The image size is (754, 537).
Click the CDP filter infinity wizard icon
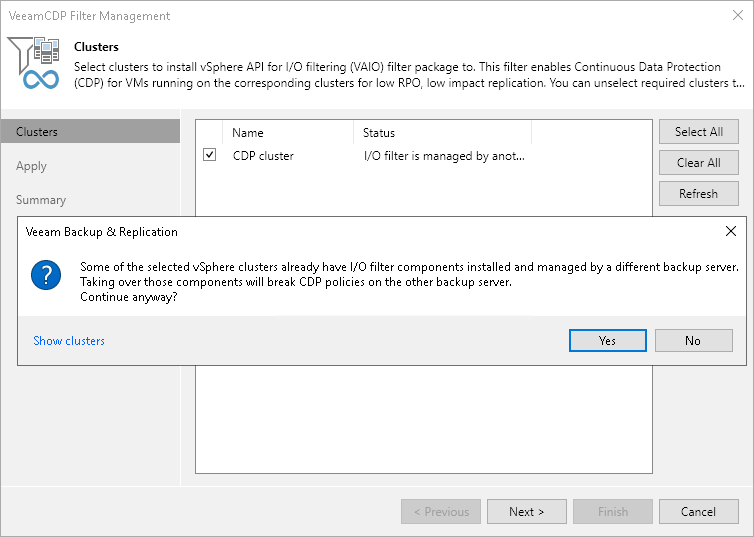pyautogui.click(x=34, y=63)
